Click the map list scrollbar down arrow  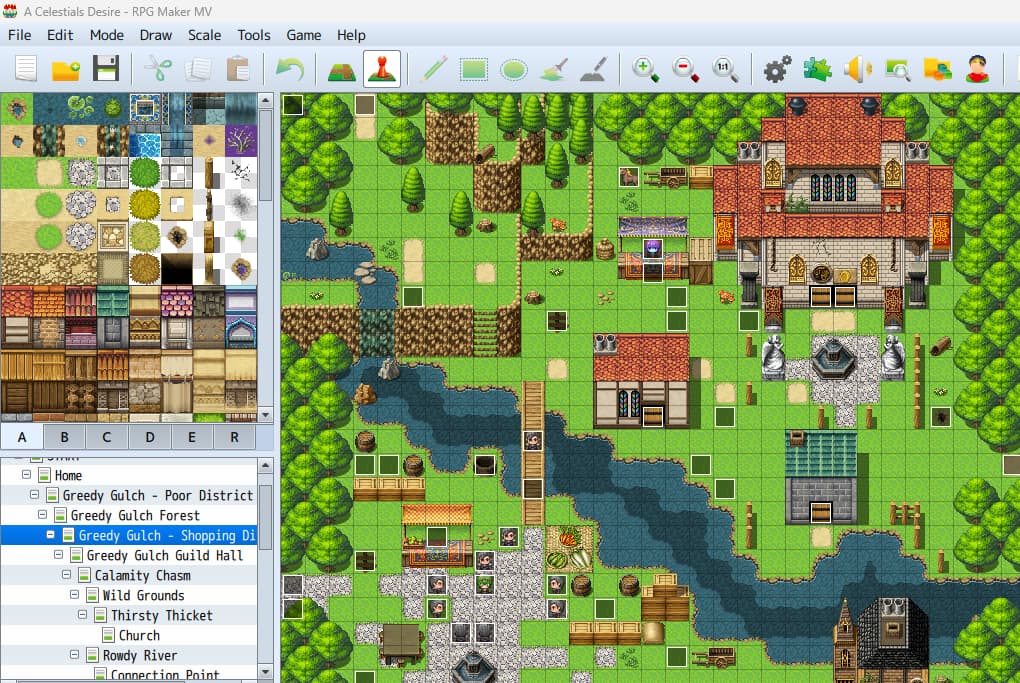click(265, 674)
